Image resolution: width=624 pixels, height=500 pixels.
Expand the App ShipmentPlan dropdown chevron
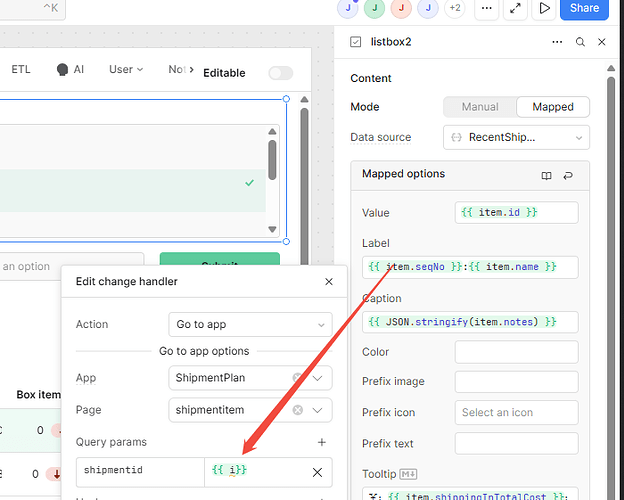[317, 378]
